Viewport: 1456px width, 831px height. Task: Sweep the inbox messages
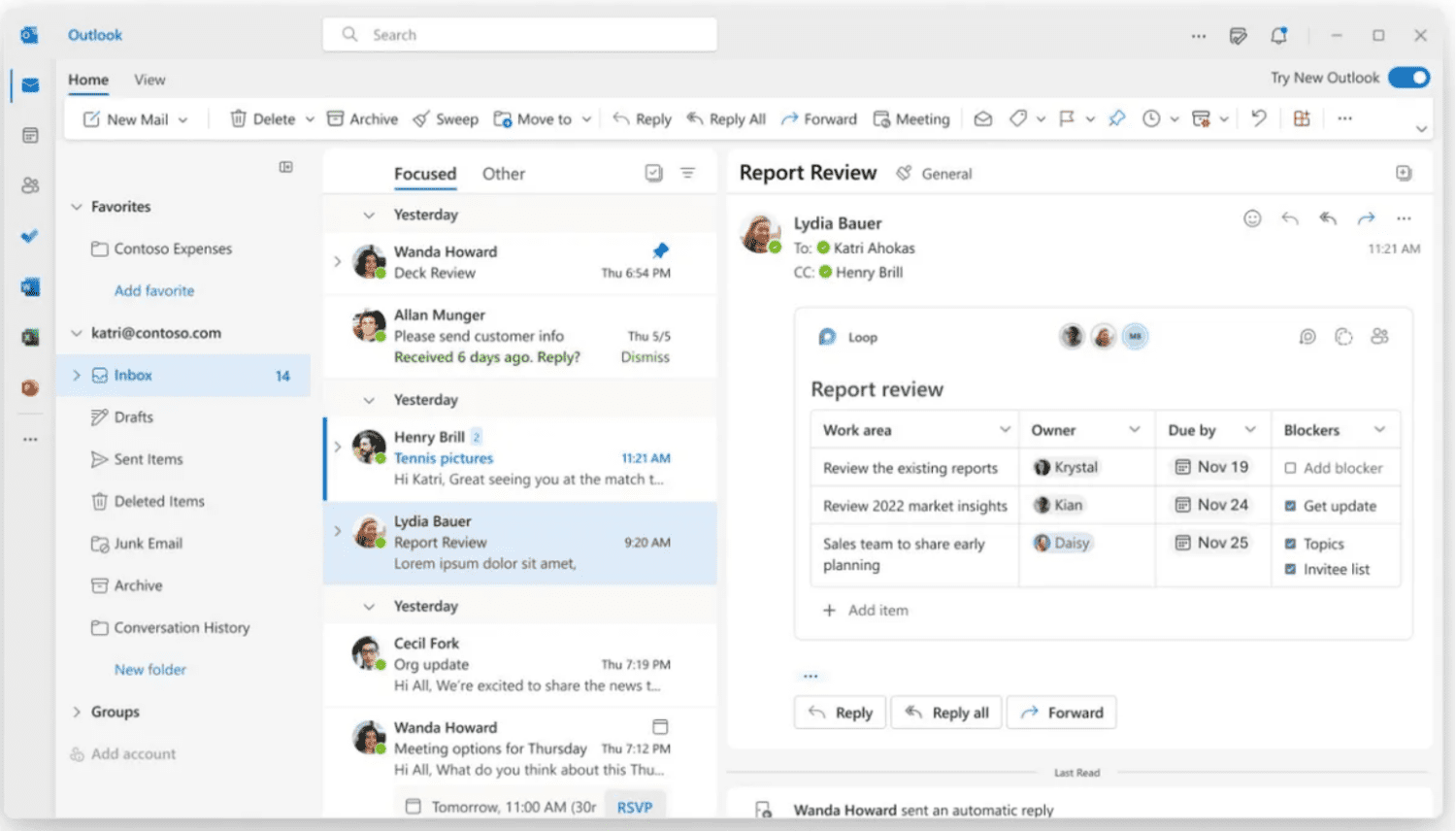pos(445,117)
